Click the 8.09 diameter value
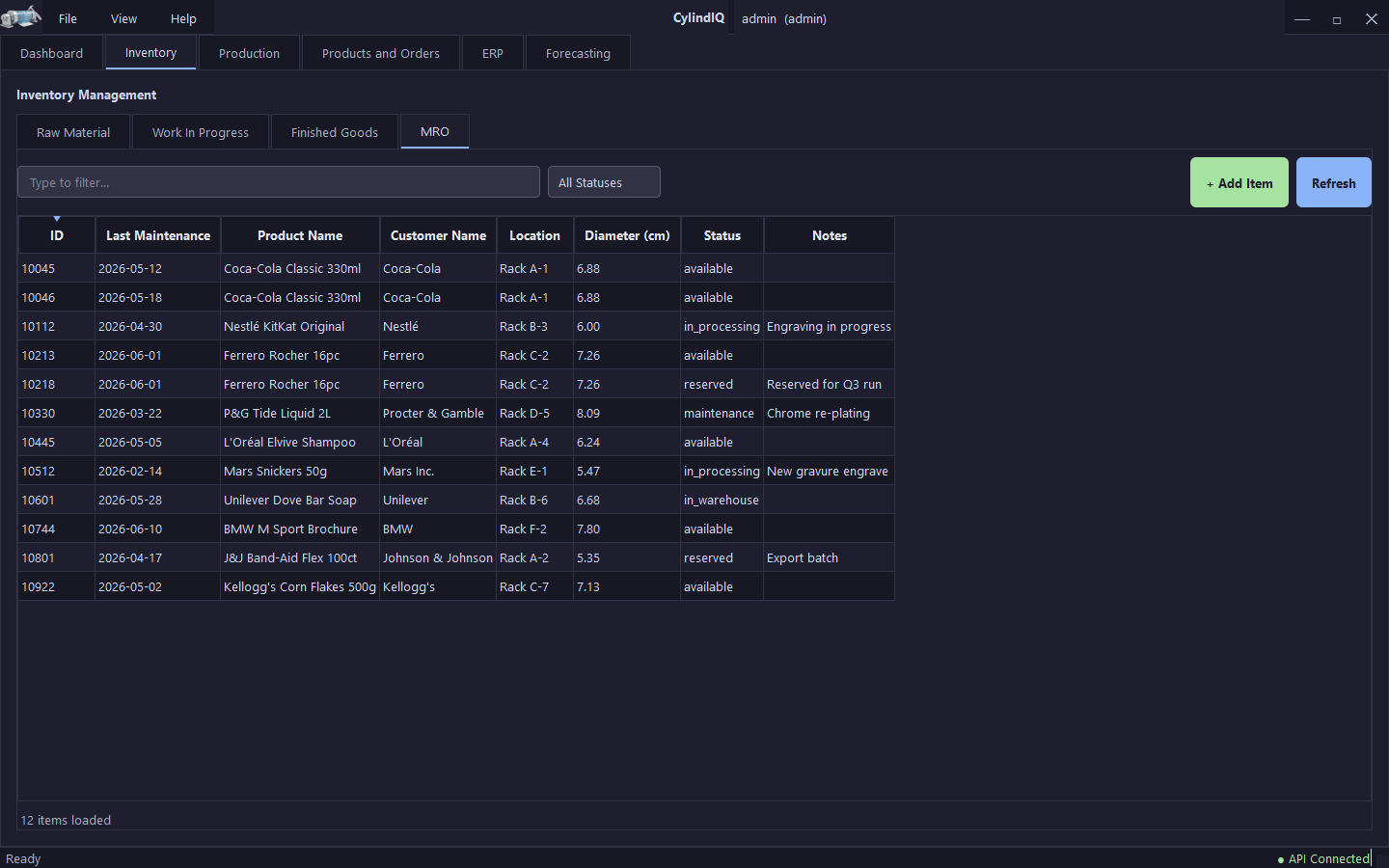 click(x=627, y=413)
